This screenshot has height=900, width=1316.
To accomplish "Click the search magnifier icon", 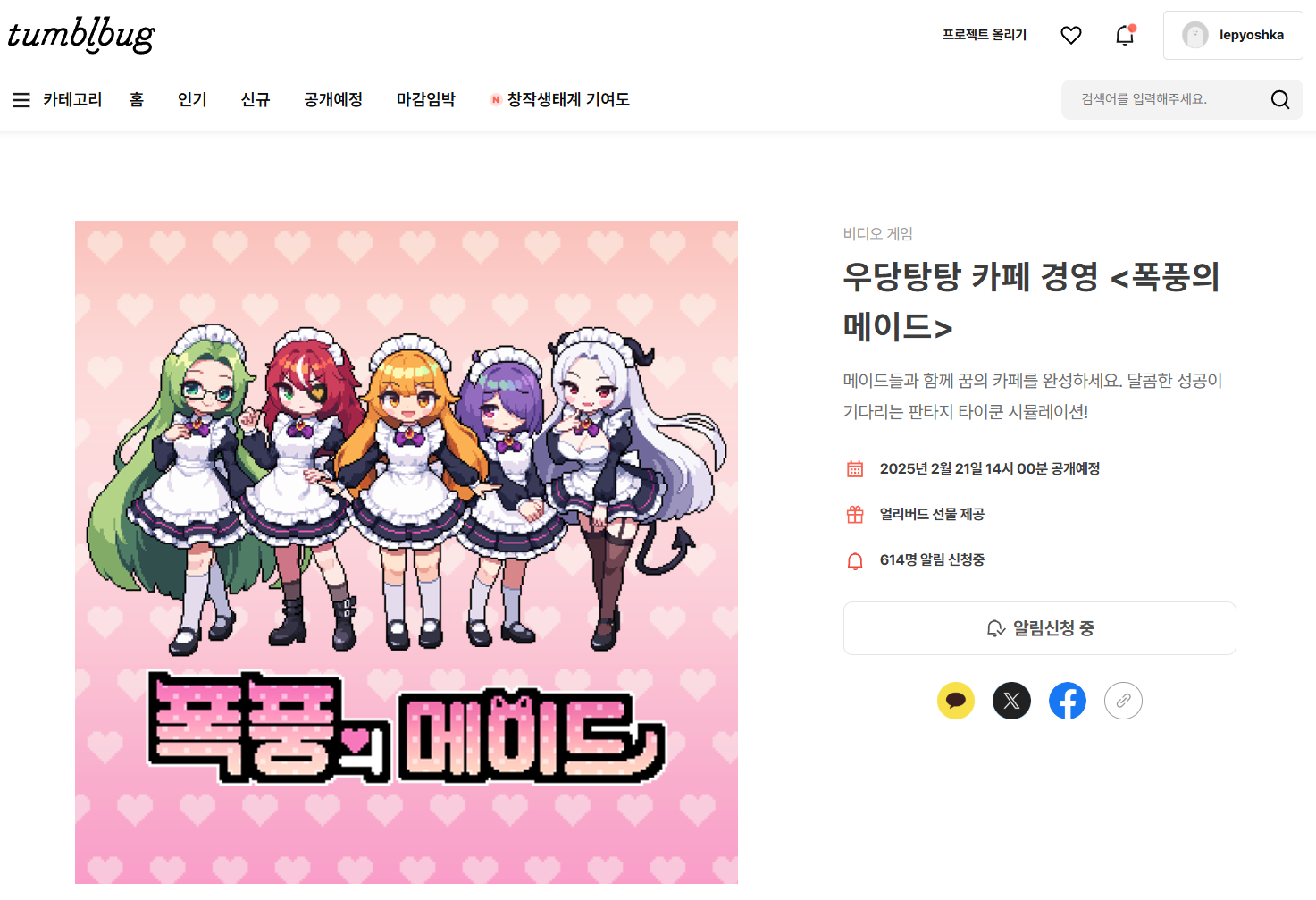I will click(1279, 99).
